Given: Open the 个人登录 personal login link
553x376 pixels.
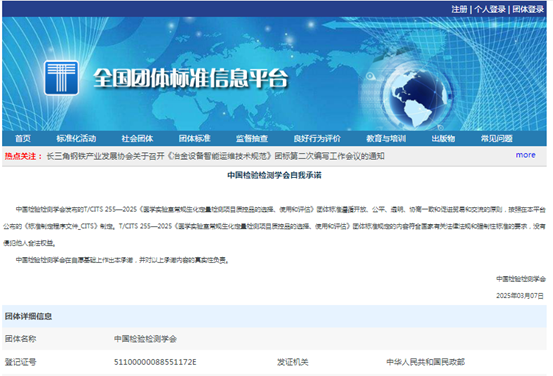Looking at the screenshot, I should (490, 9).
